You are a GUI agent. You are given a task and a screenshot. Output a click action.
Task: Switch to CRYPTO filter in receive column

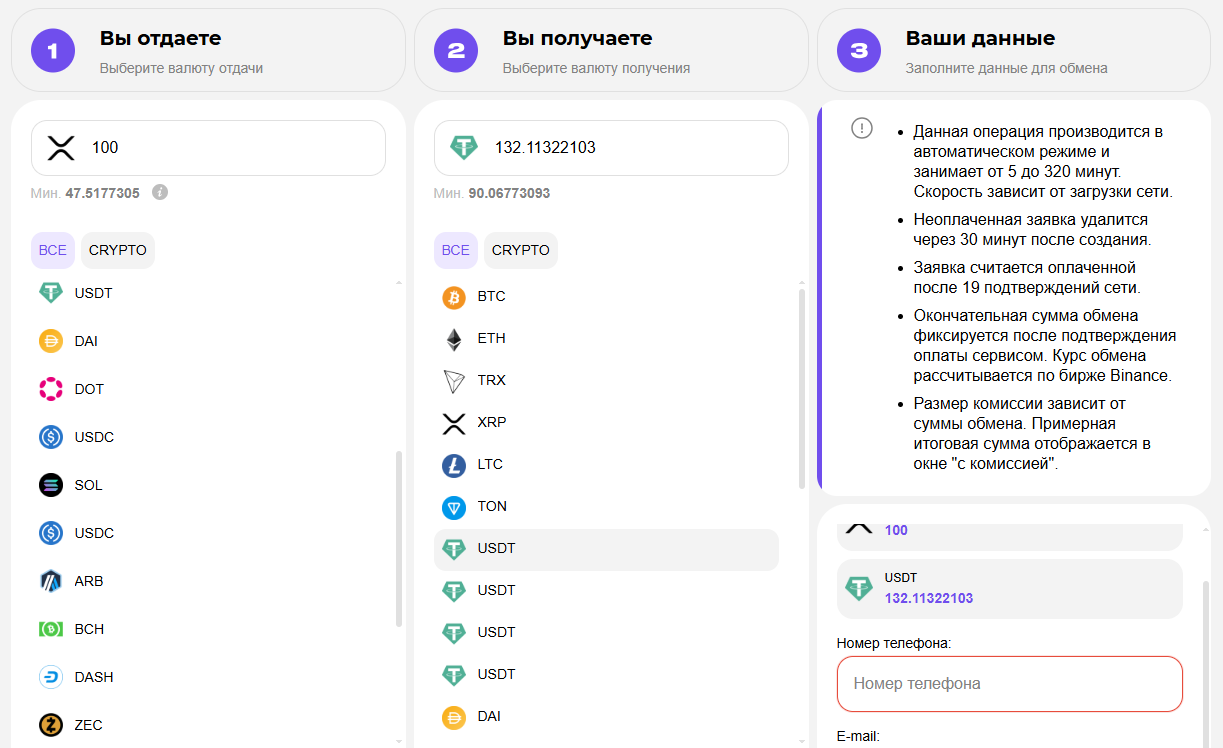521,250
